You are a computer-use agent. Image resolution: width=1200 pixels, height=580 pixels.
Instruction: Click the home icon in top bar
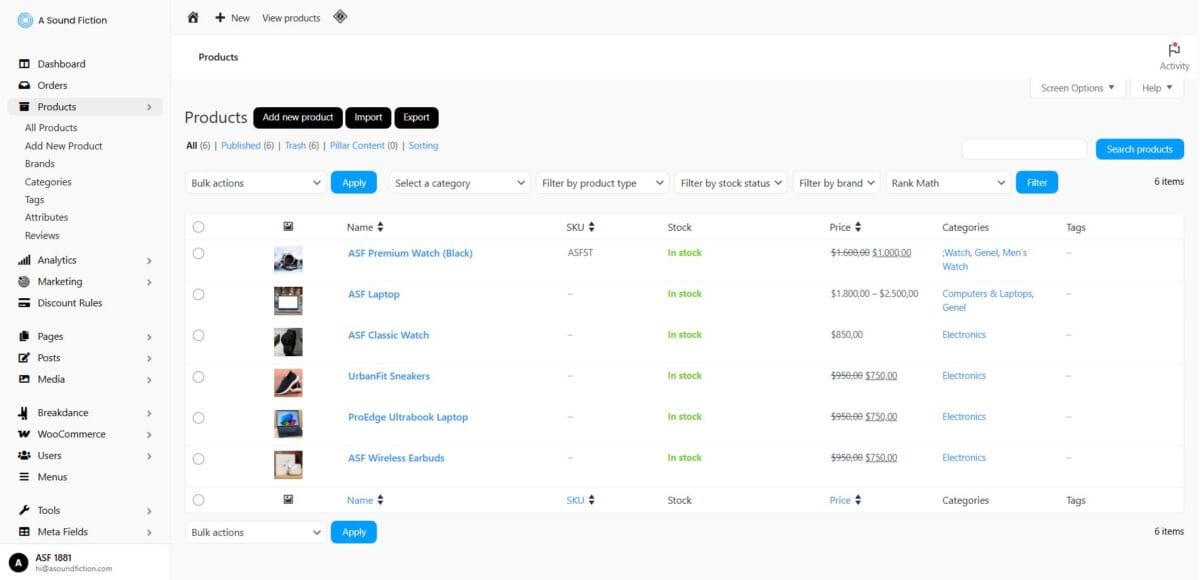[193, 17]
